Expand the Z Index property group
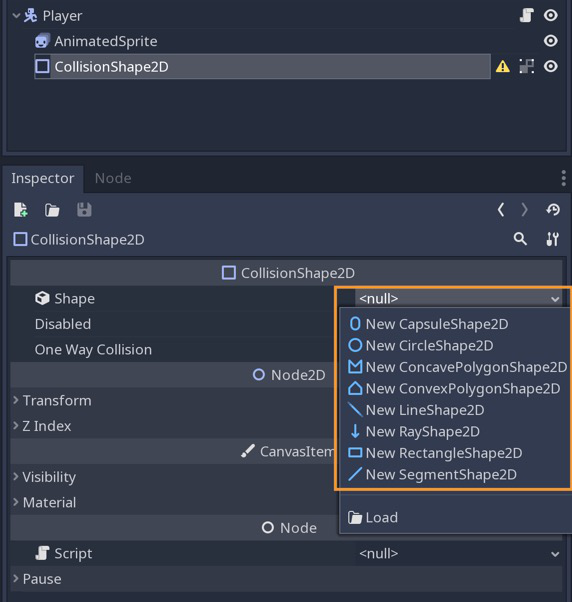The image size is (572, 602). click(x=15, y=426)
